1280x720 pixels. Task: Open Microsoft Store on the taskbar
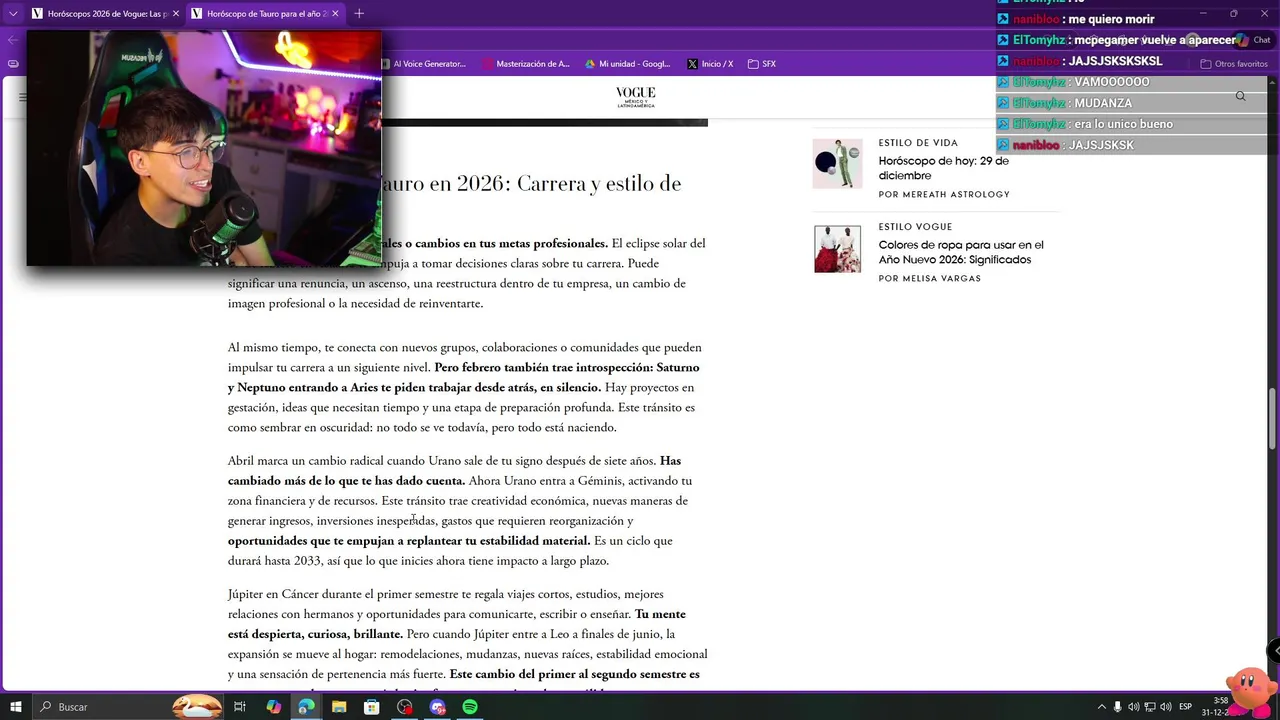point(372,707)
